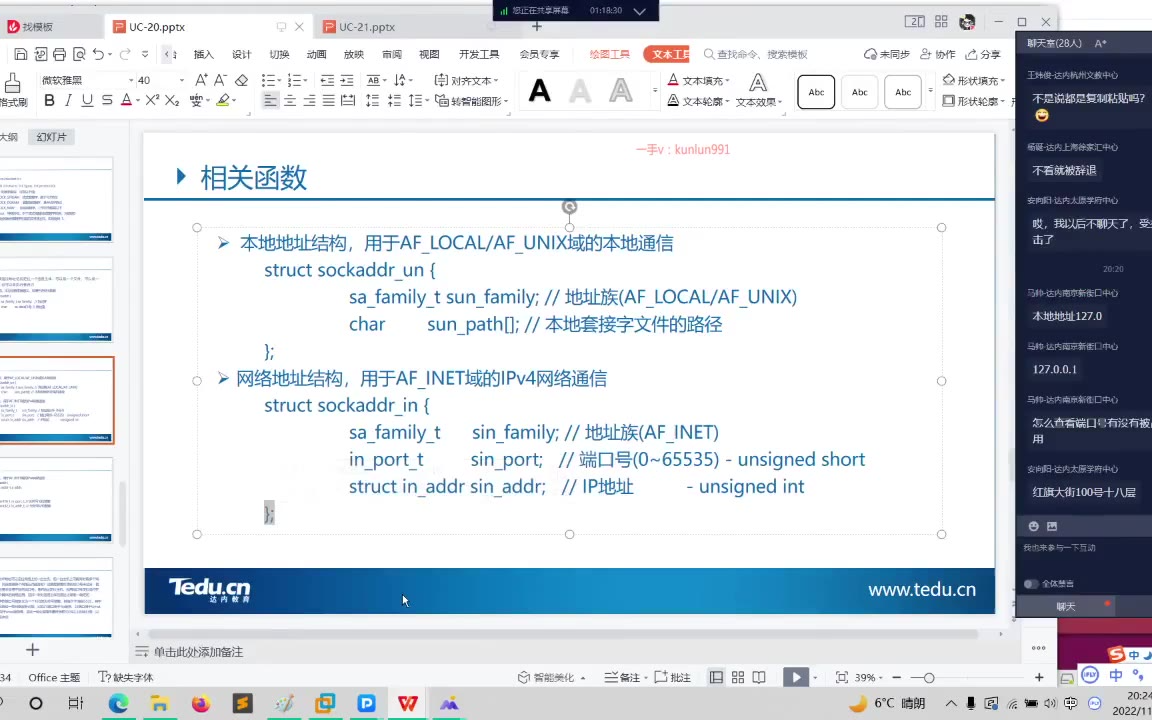Switch to reading view icon

coord(759,677)
